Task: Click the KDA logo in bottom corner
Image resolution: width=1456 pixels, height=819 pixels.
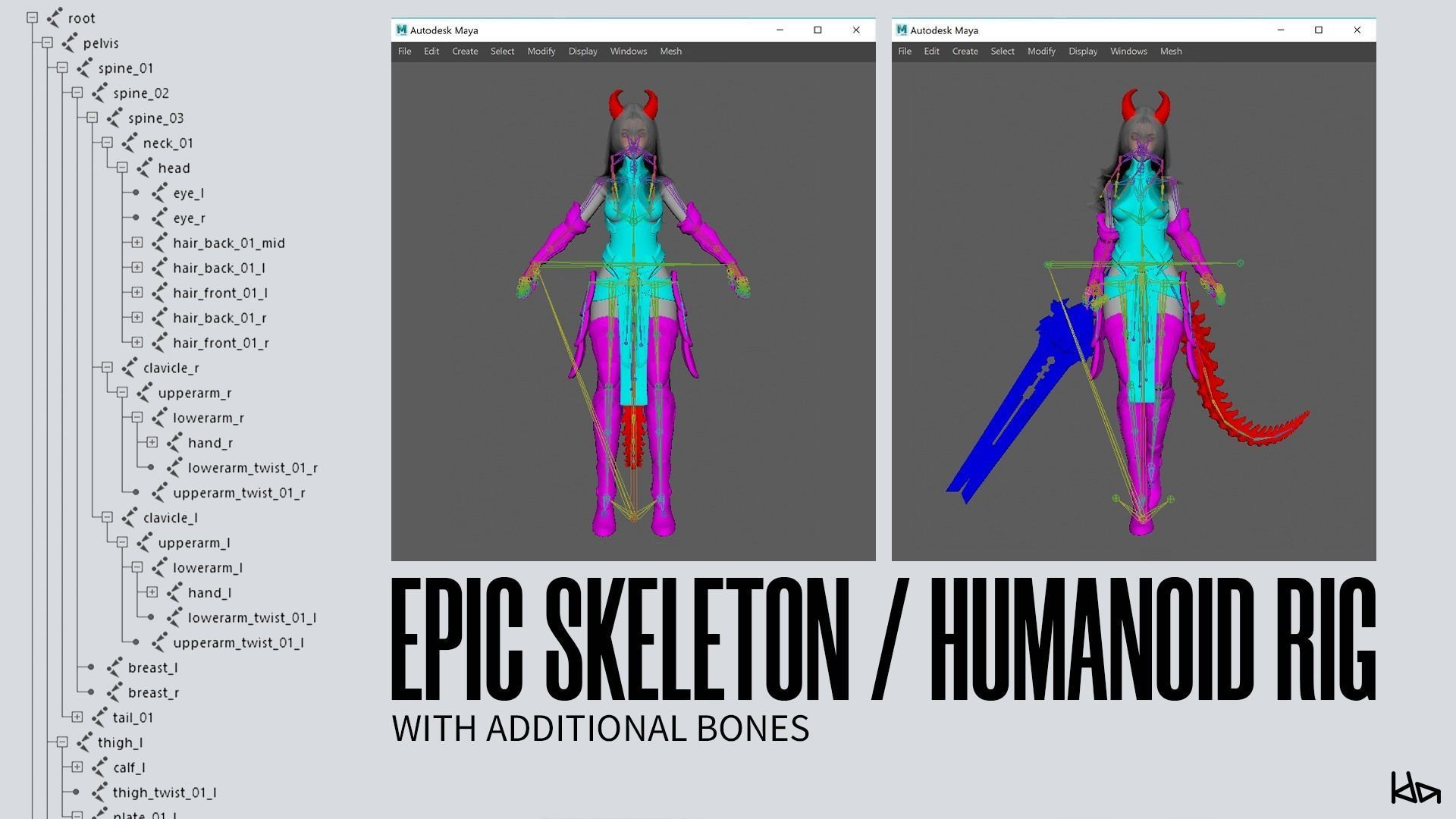Action: tap(1415, 789)
